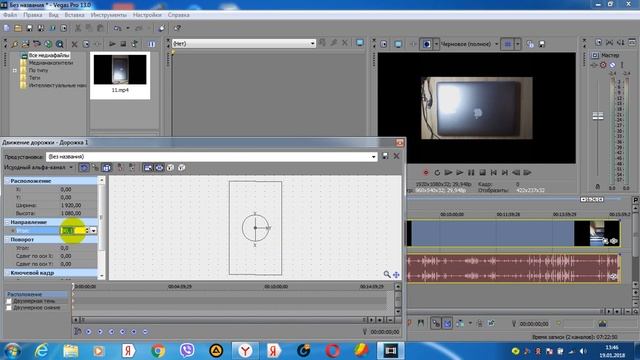Collapse the Направление section

click(7, 222)
